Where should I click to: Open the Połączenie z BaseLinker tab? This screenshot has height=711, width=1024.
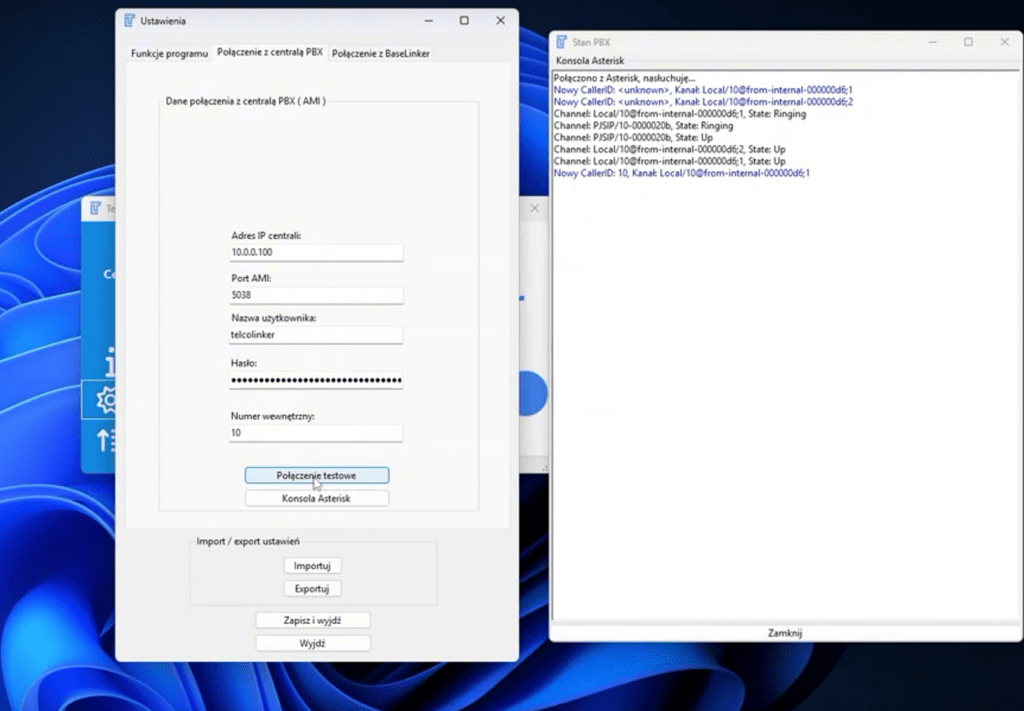tap(381, 53)
